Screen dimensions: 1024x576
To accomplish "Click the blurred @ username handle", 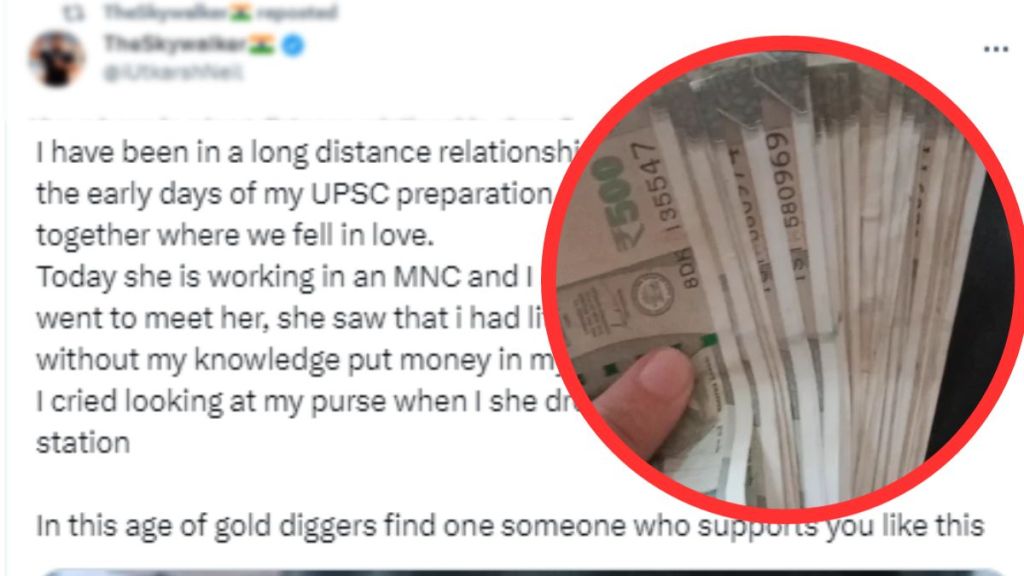I will (x=173, y=72).
